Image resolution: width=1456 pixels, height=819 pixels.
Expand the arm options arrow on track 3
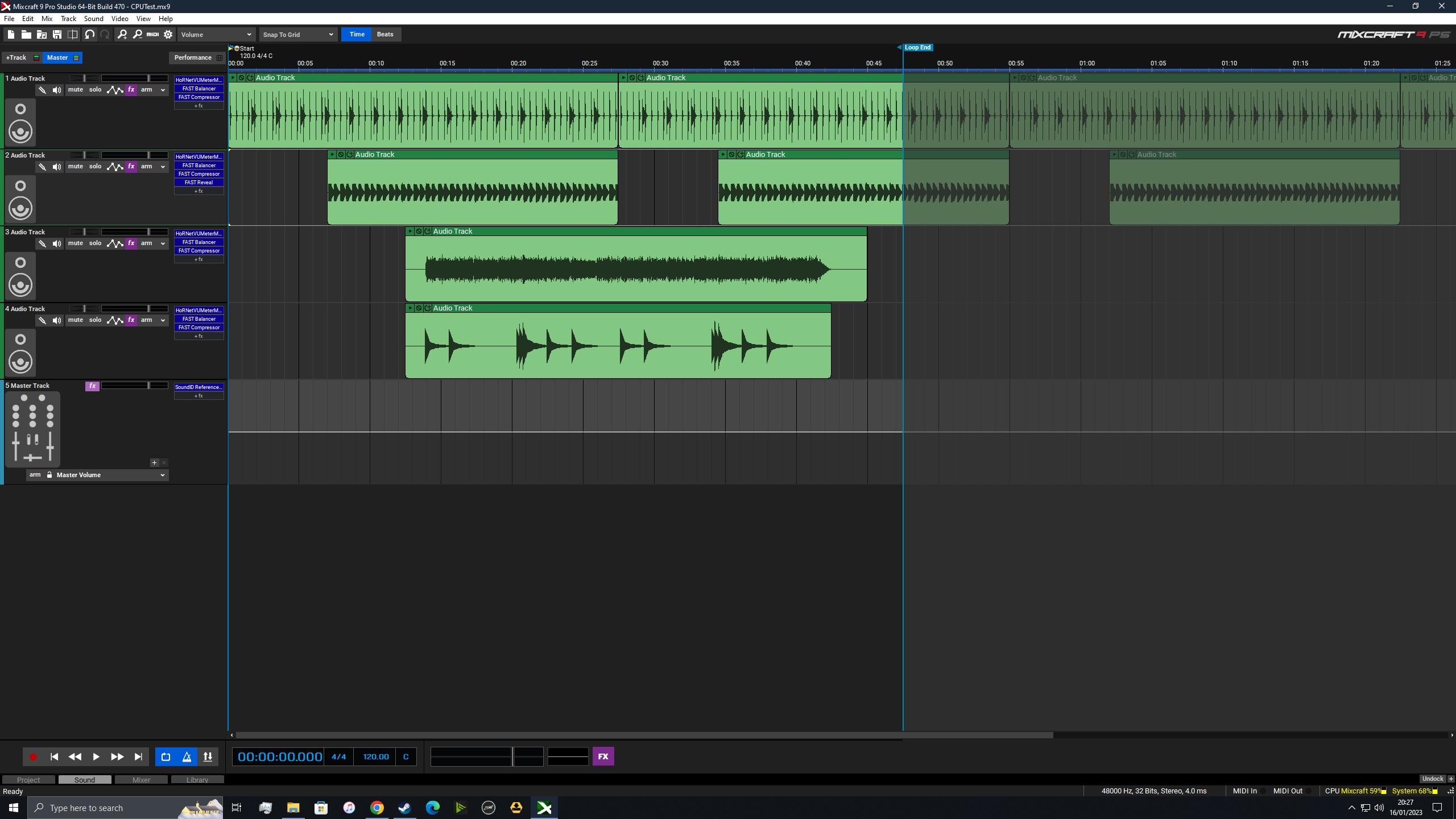point(163,243)
